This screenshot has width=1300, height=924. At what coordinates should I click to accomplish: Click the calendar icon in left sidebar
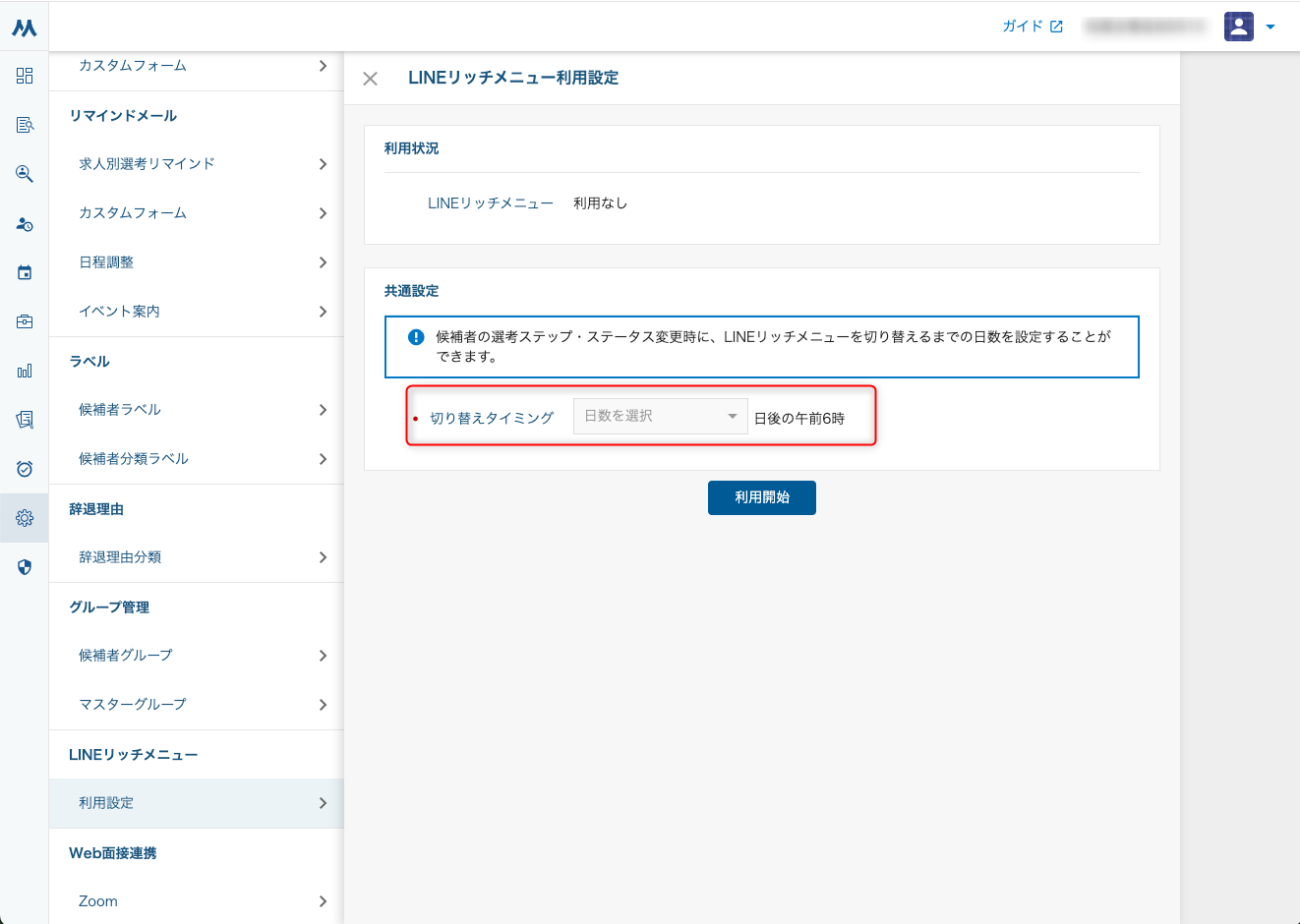click(x=25, y=272)
